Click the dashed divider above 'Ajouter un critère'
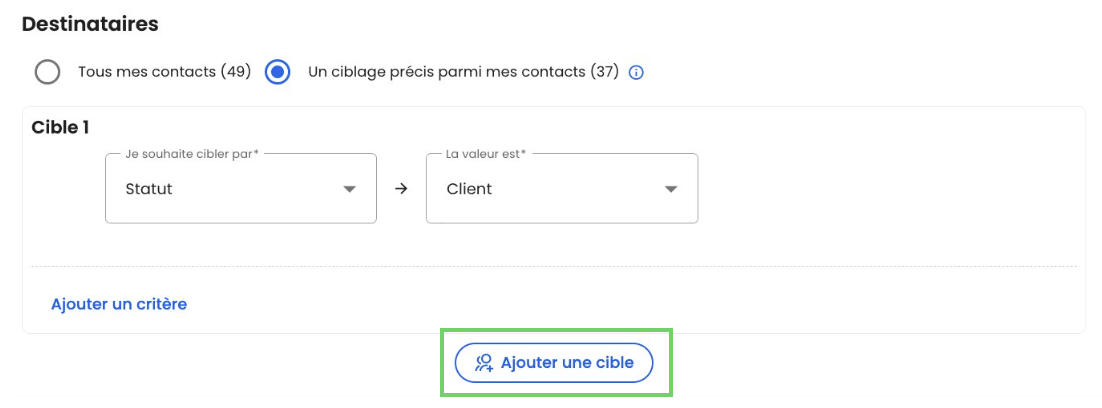This screenshot has height=408, width=1102. (x=553, y=267)
